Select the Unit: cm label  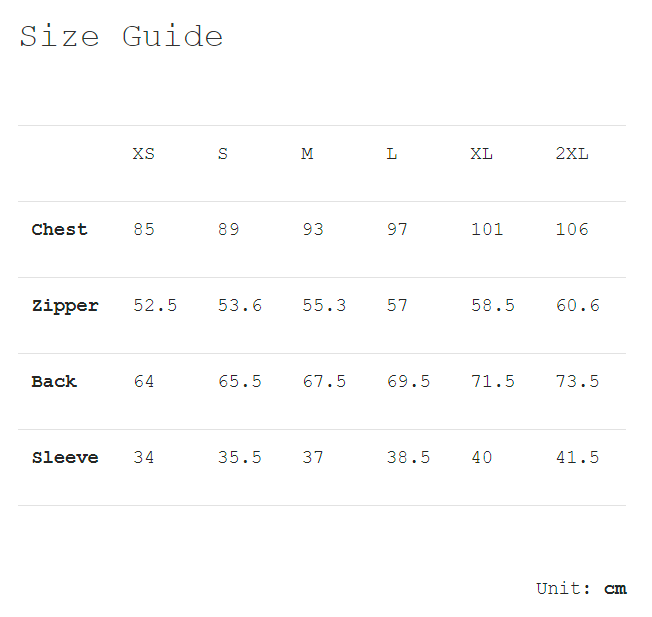tap(581, 588)
